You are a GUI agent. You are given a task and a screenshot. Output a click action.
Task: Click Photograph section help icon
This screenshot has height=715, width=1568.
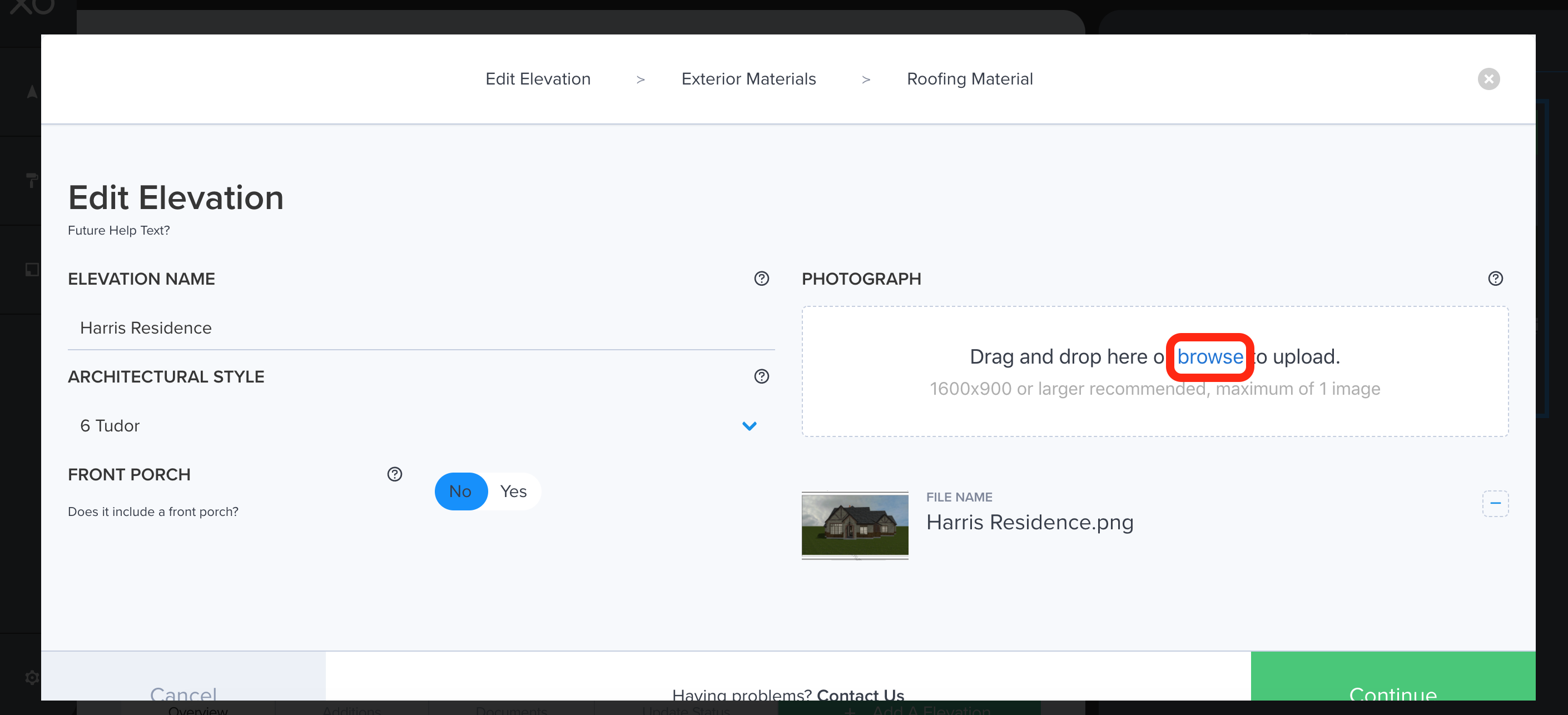(1495, 278)
